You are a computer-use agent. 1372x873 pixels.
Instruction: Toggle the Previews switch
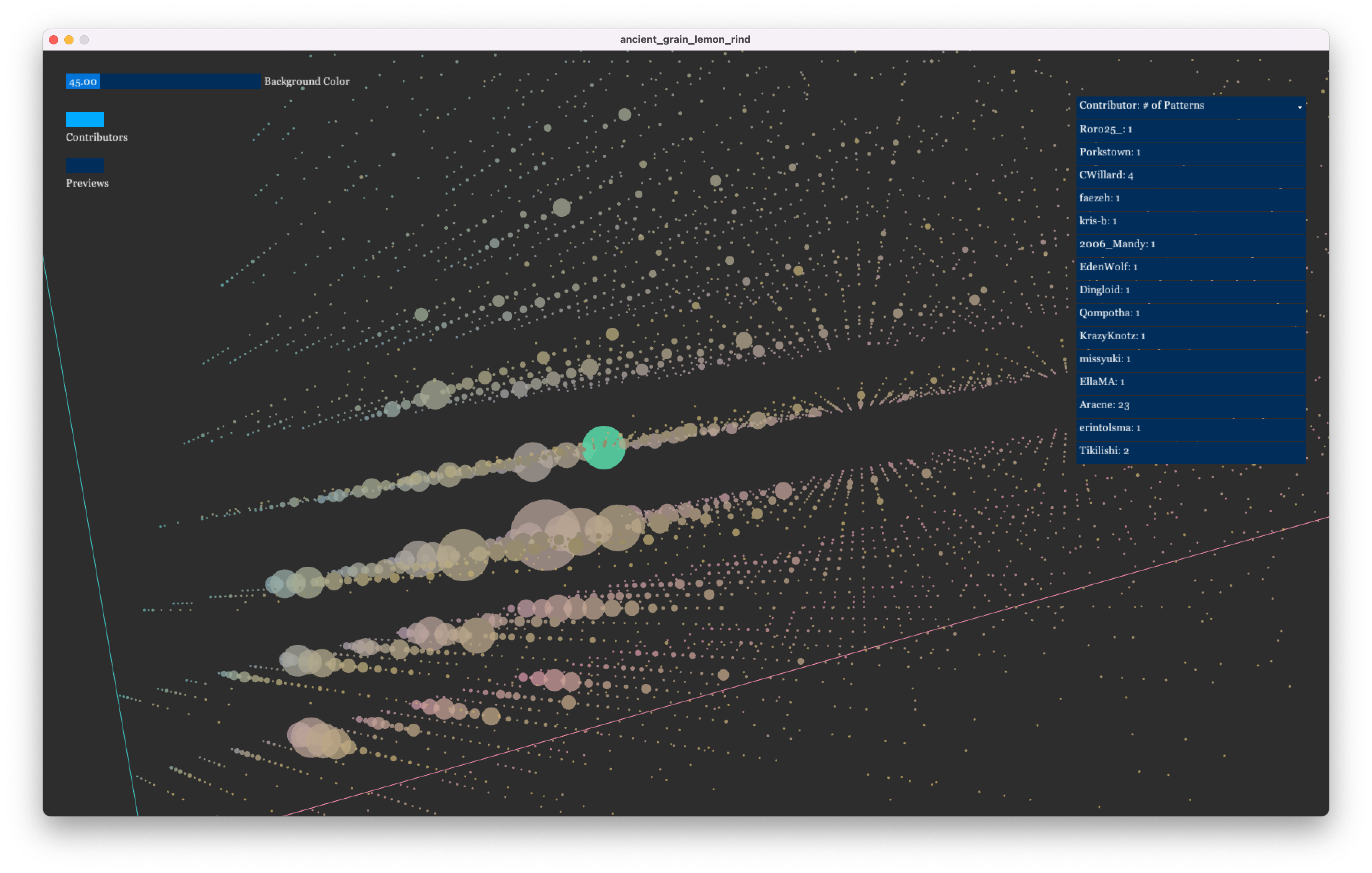point(85,165)
